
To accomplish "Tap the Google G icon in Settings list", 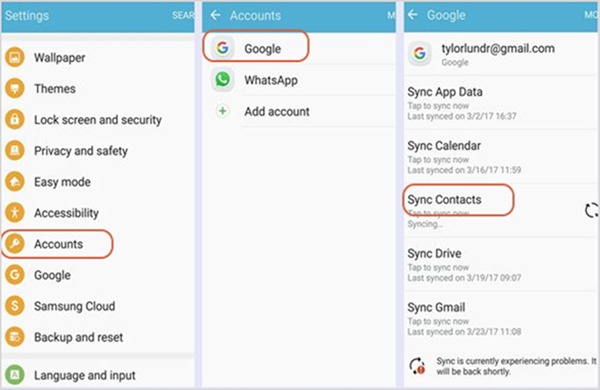I will 15,274.
